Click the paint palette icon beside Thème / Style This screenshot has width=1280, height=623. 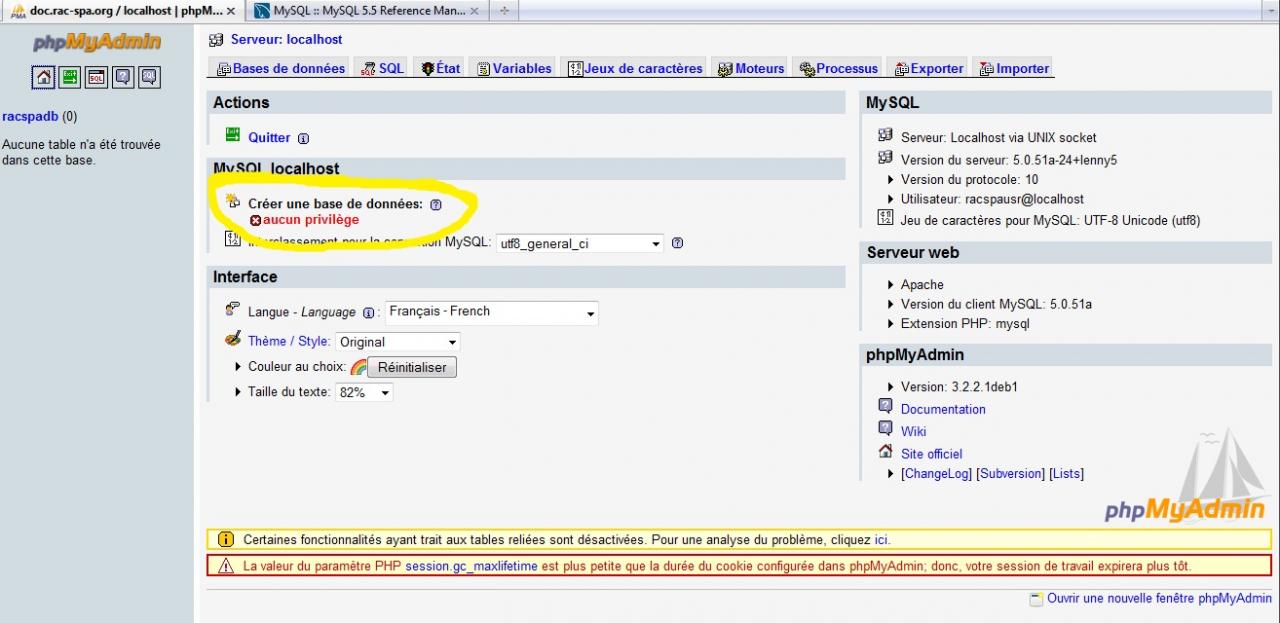(x=233, y=339)
